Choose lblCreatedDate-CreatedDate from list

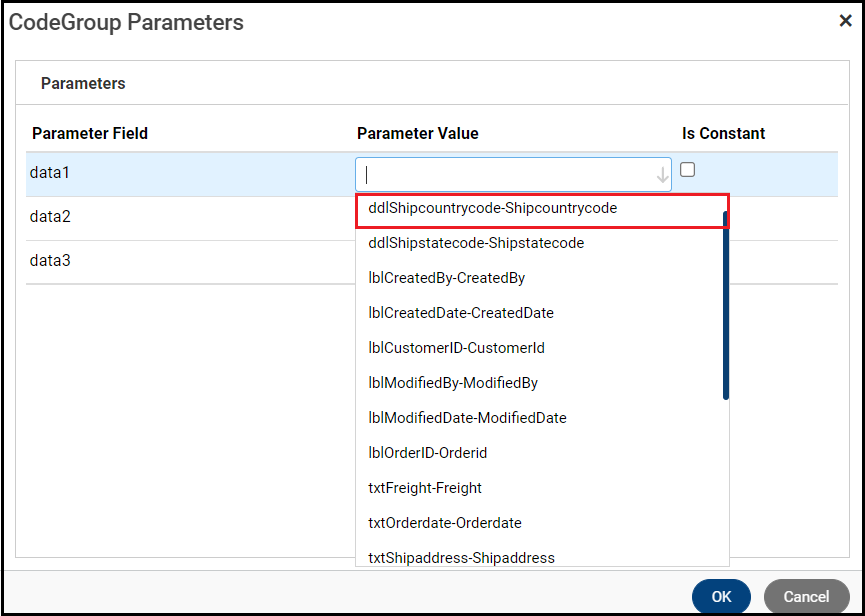(x=461, y=313)
